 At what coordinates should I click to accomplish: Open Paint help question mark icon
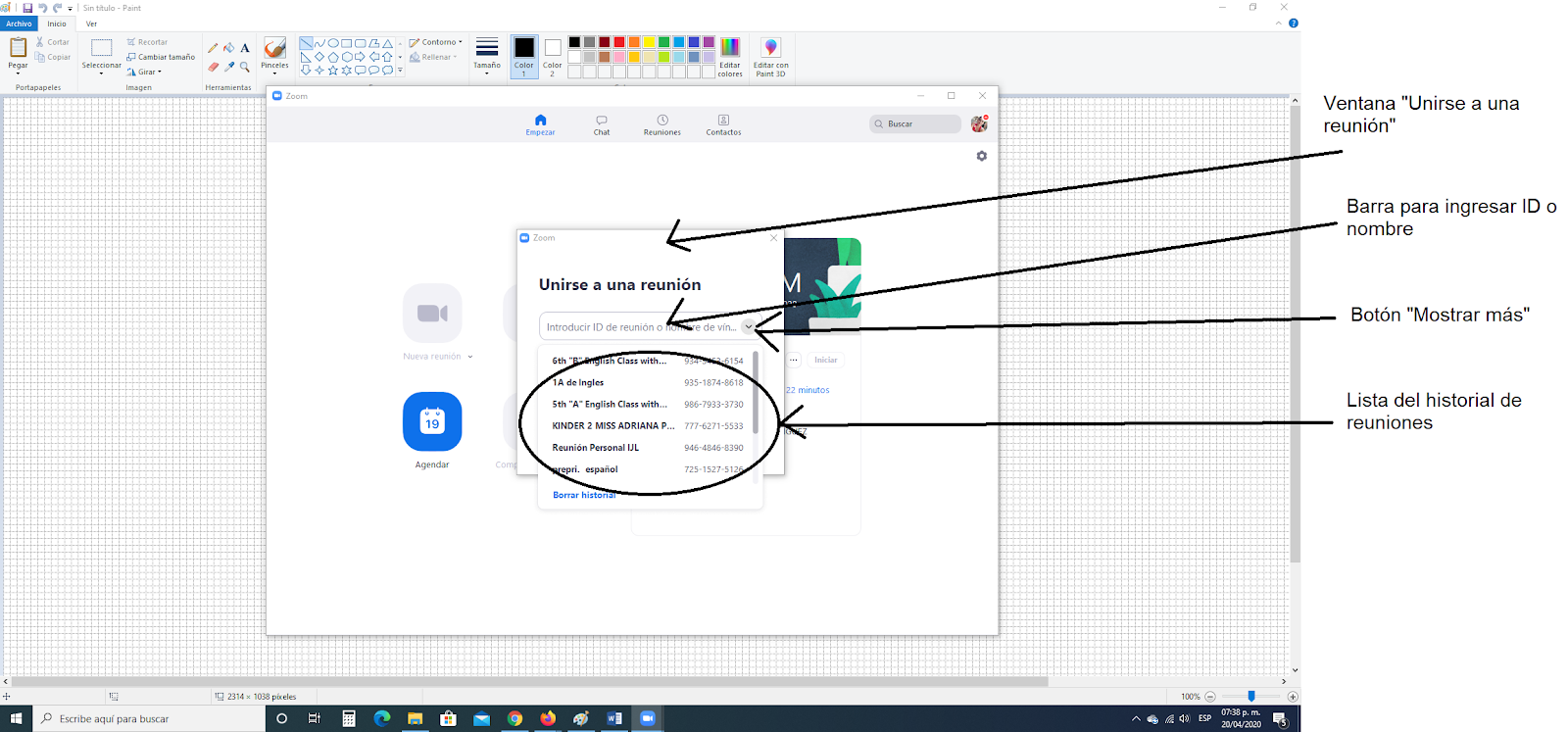coord(1293,24)
